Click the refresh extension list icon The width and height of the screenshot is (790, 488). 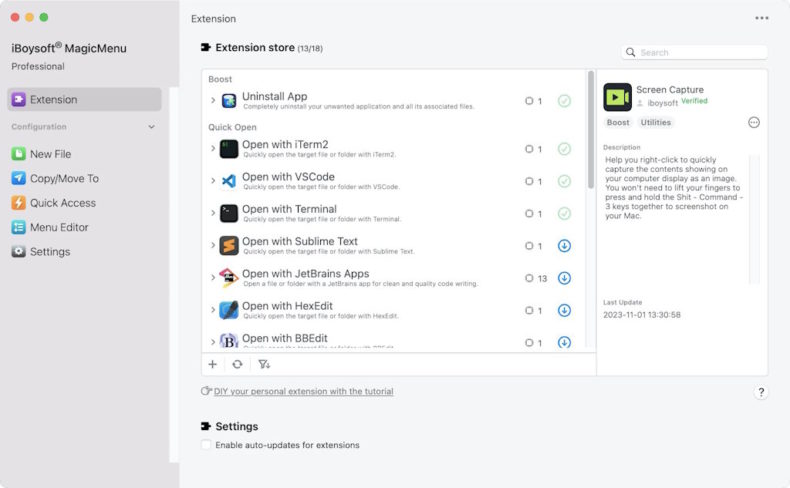(x=237, y=365)
